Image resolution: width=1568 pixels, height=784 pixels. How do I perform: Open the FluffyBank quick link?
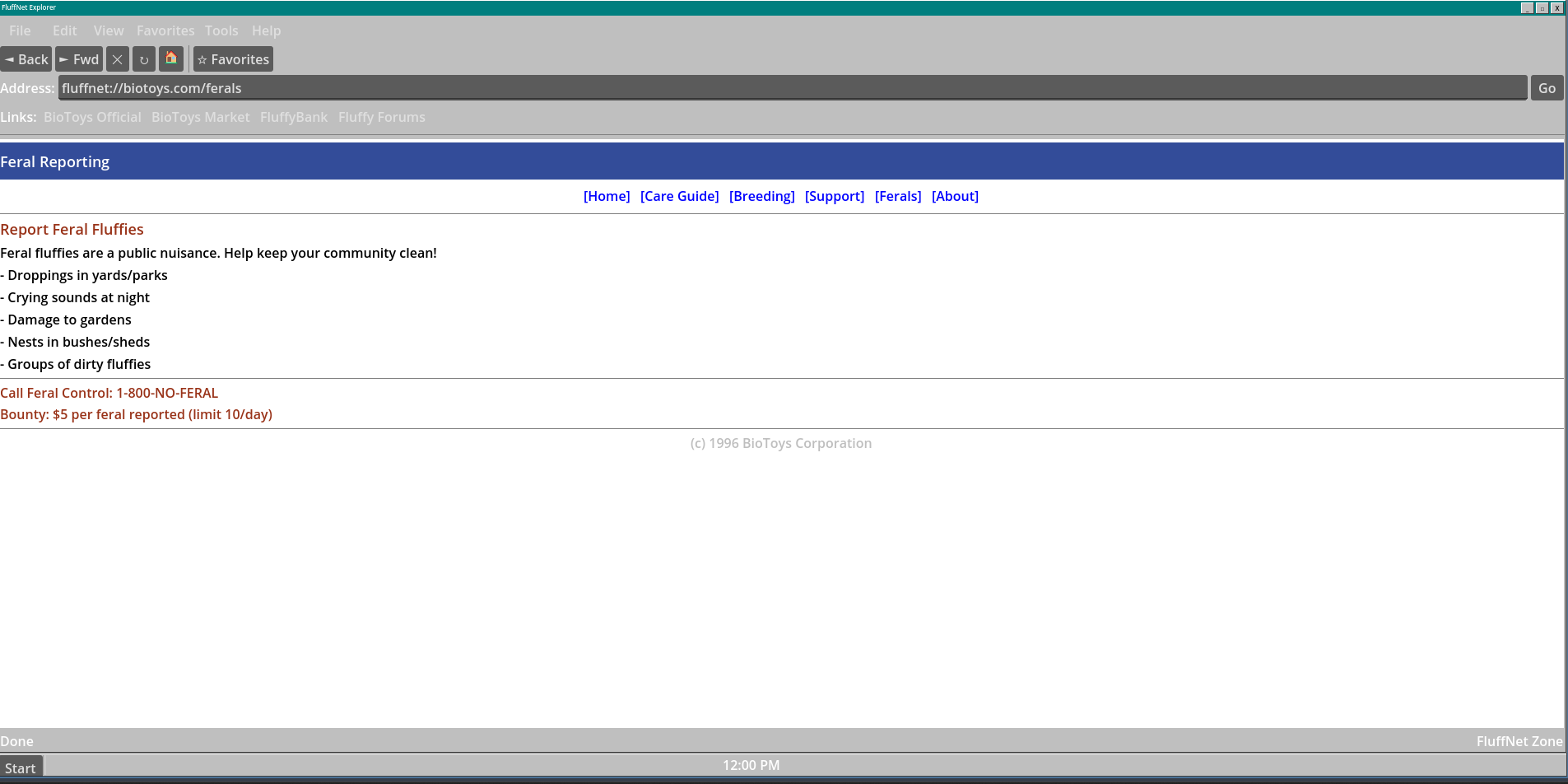point(294,117)
